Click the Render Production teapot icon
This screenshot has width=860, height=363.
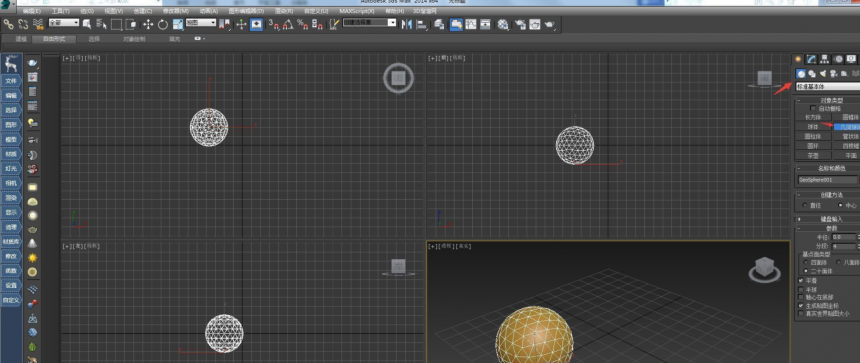pos(549,24)
